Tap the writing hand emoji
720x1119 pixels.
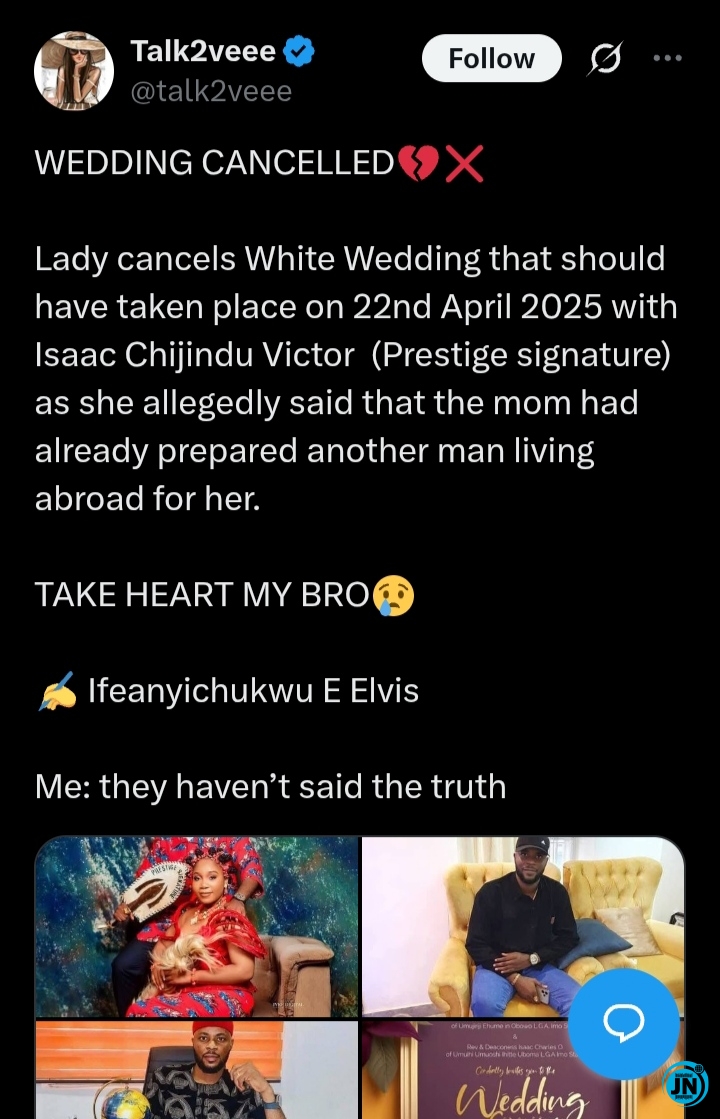(x=57, y=692)
